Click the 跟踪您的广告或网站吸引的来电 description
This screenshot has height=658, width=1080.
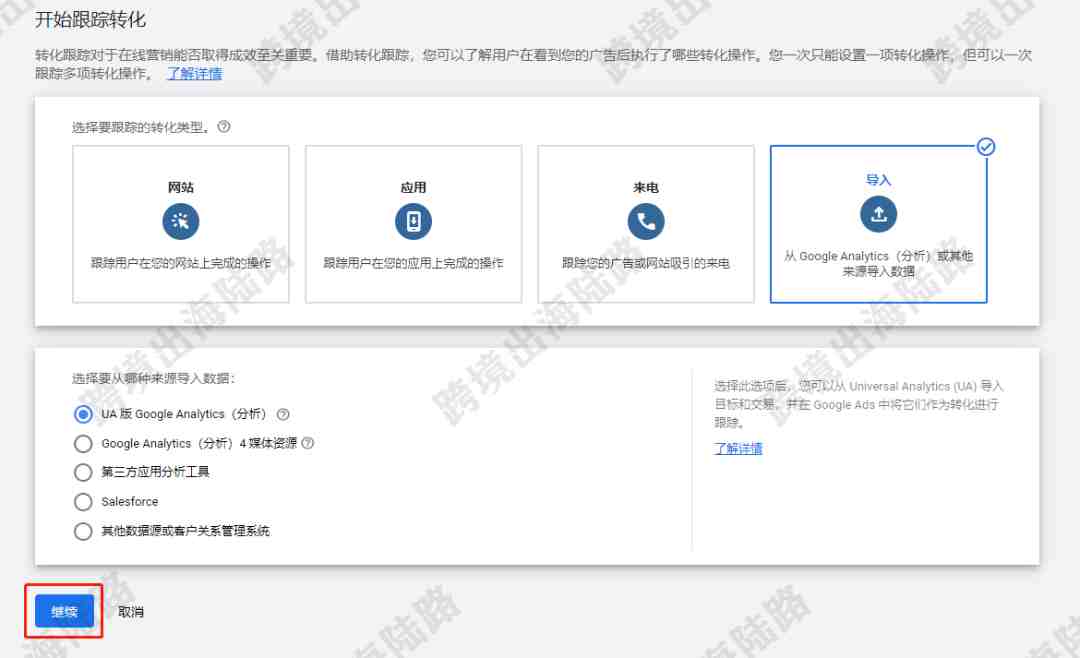(x=646, y=263)
